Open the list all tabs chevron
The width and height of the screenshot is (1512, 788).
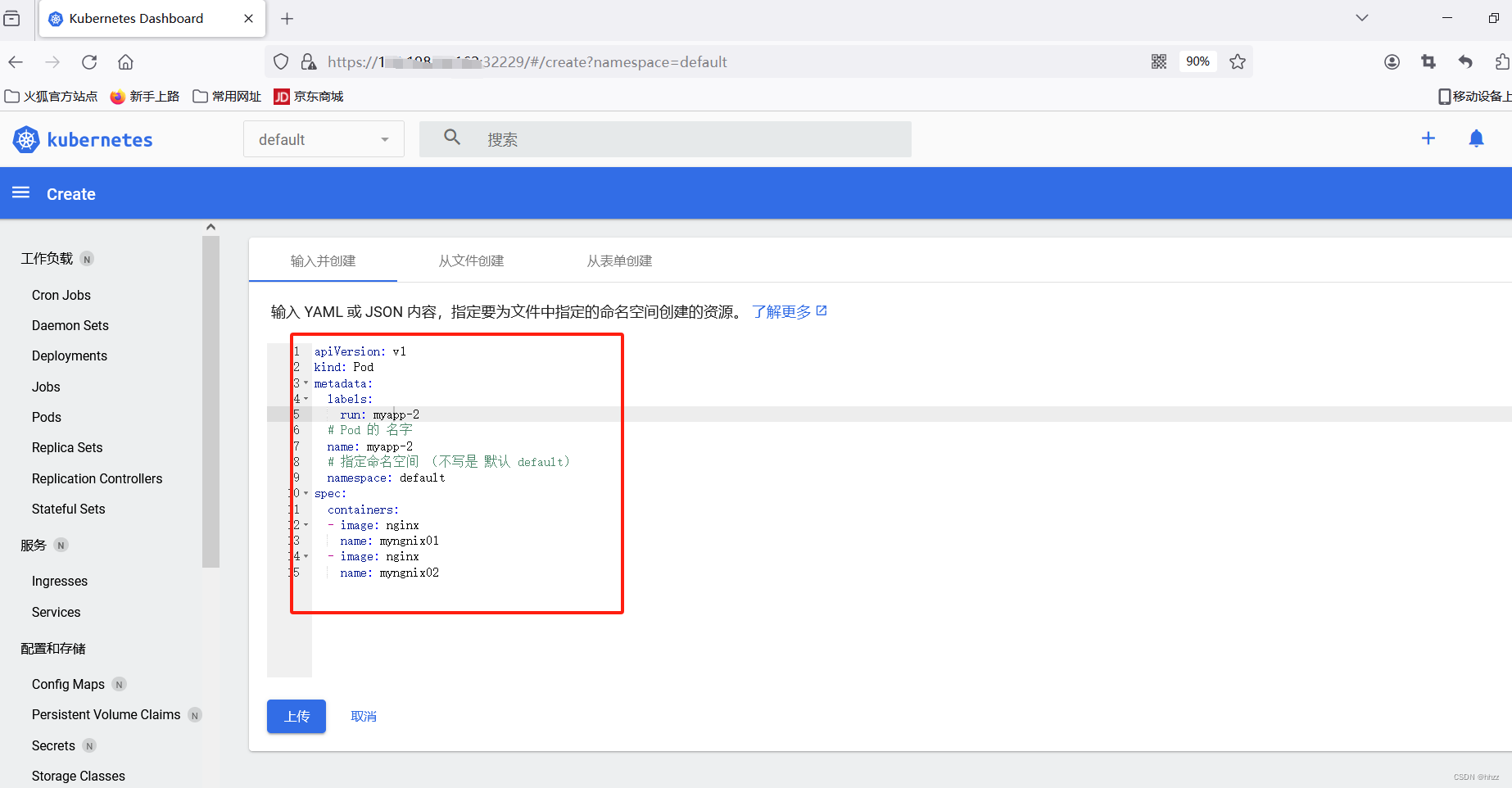1362,18
